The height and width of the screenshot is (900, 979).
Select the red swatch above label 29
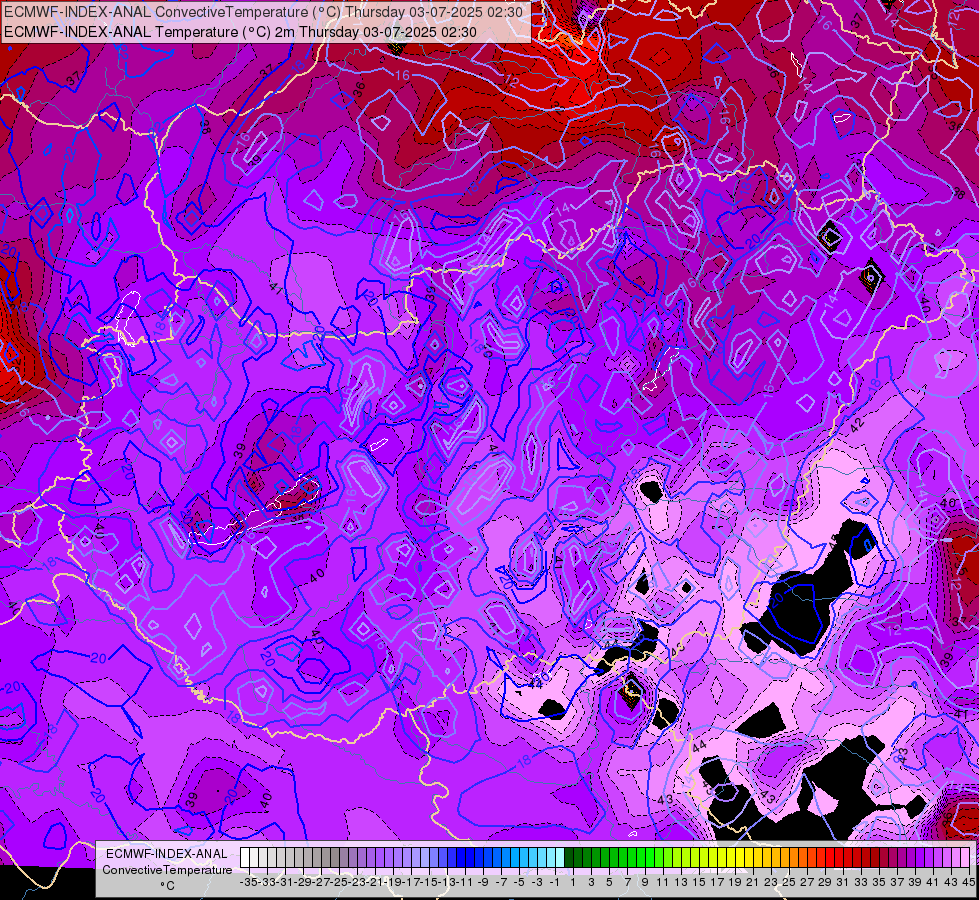821,857
